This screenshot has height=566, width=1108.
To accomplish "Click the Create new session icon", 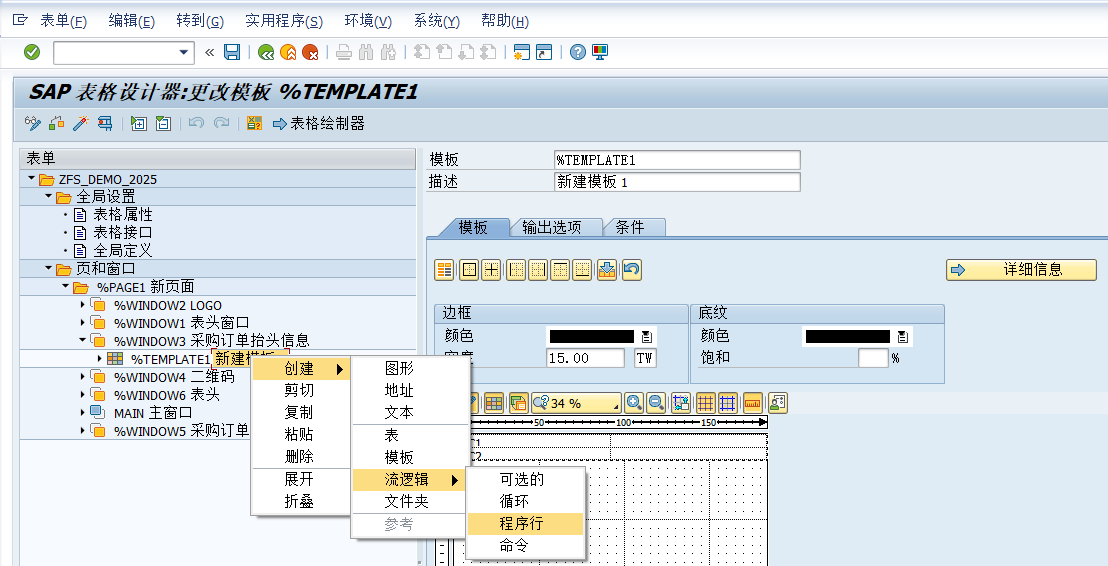I will click(521, 52).
